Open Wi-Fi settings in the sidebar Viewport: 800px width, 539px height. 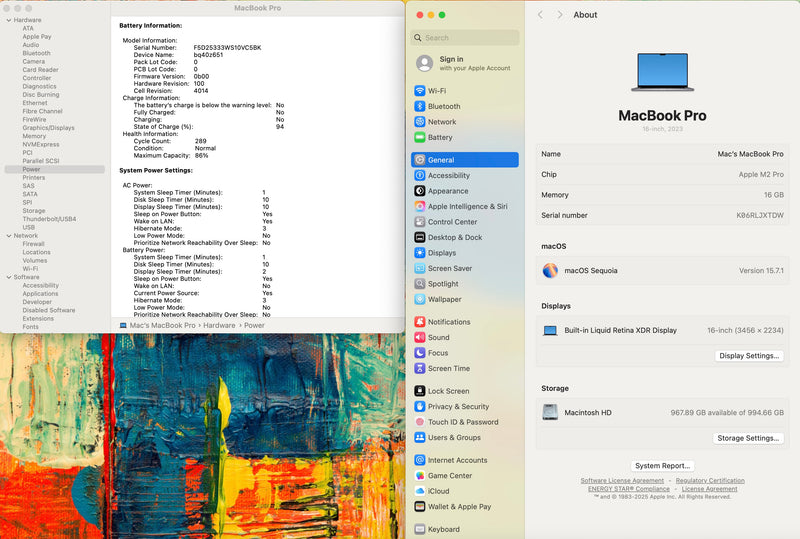pyautogui.click(x=436, y=90)
